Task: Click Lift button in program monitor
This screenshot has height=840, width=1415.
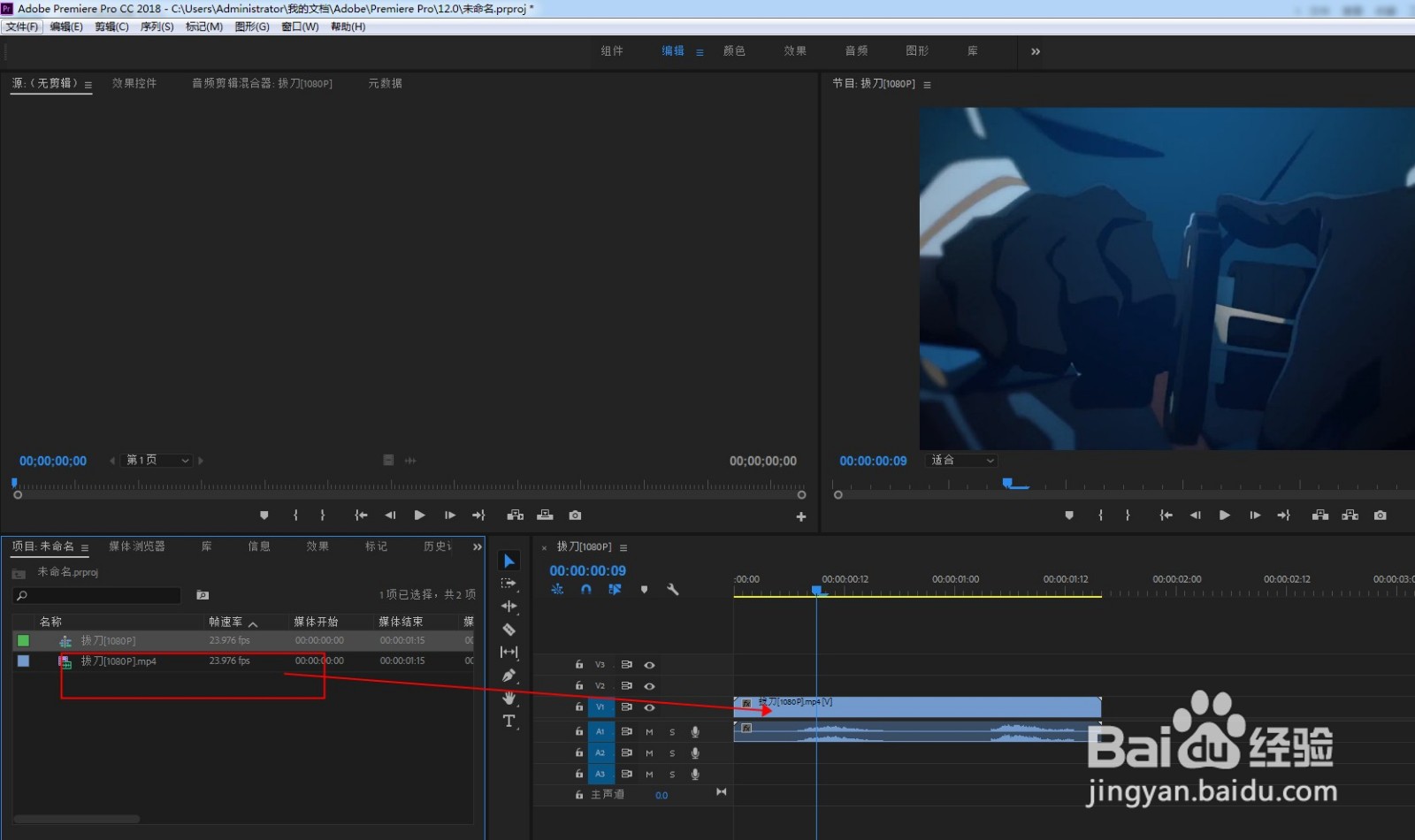Action: [x=1320, y=515]
